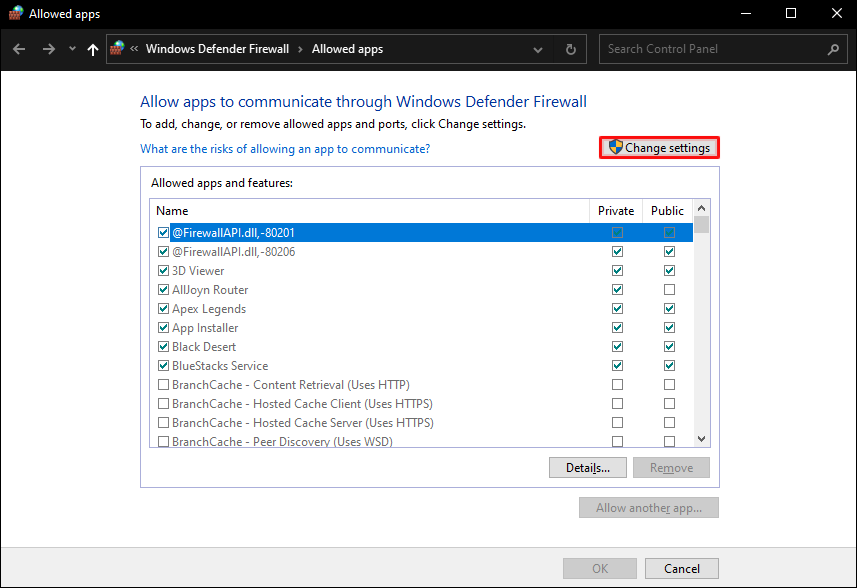
Task: Toggle Private checkbox for Apex Legends
Action: tap(617, 309)
